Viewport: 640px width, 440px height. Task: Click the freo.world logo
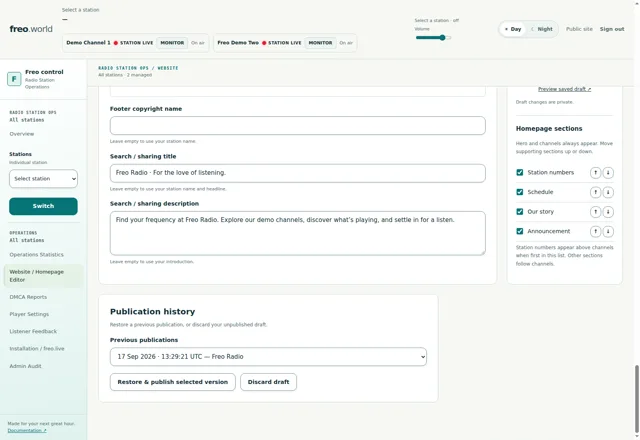[x=31, y=29]
